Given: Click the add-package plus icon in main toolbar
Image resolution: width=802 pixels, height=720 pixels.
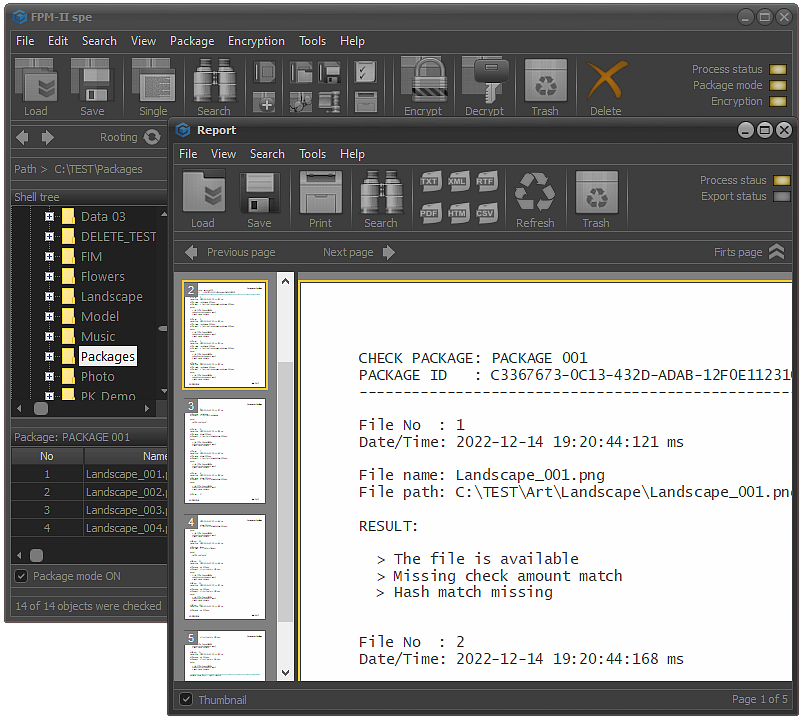Looking at the screenshot, I should (x=266, y=103).
